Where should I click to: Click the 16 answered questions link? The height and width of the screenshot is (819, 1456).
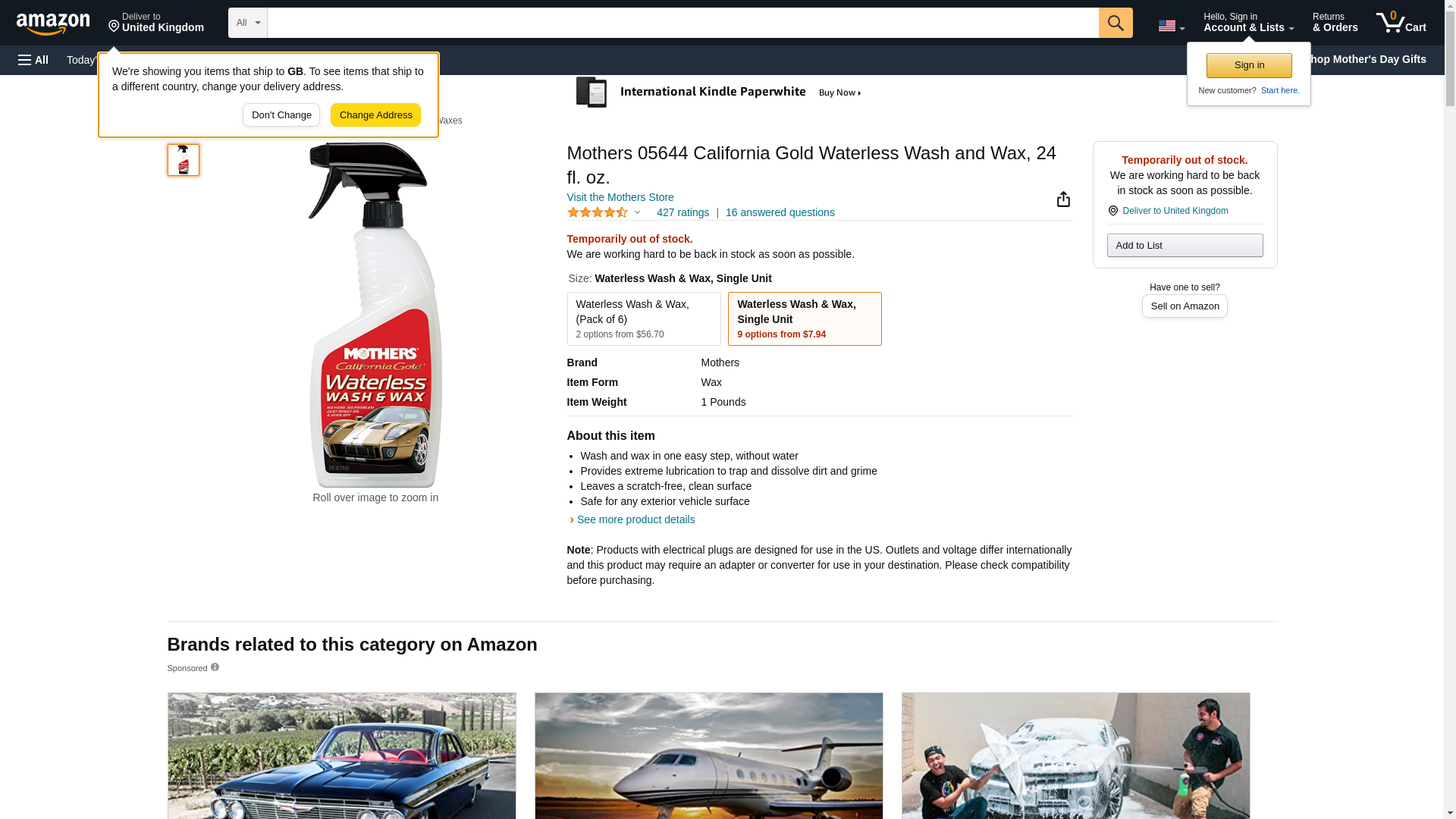[780, 213]
